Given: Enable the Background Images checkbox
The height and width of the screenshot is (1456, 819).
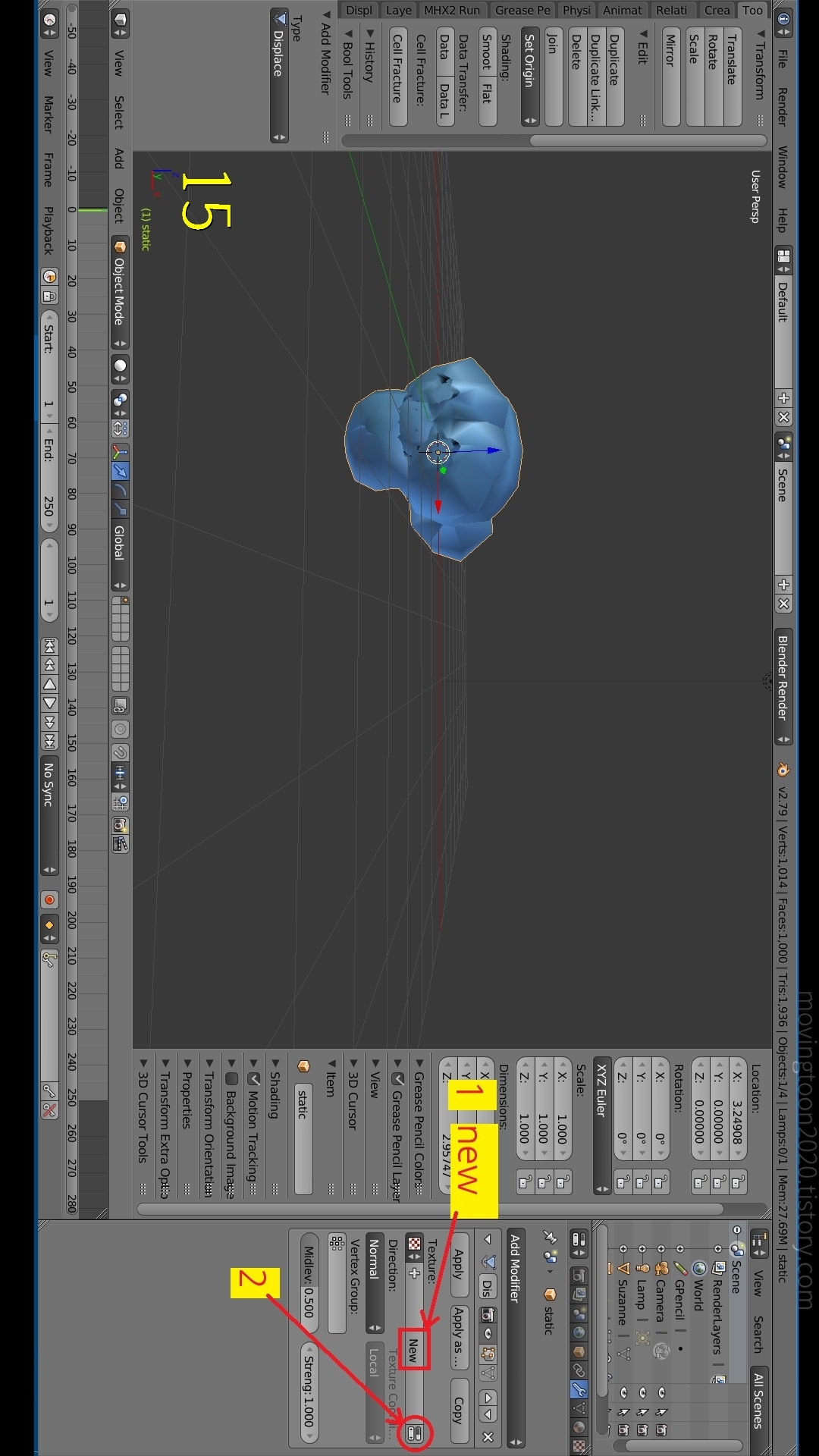Looking at the screenshot, I should click(x=232, y=1078).
